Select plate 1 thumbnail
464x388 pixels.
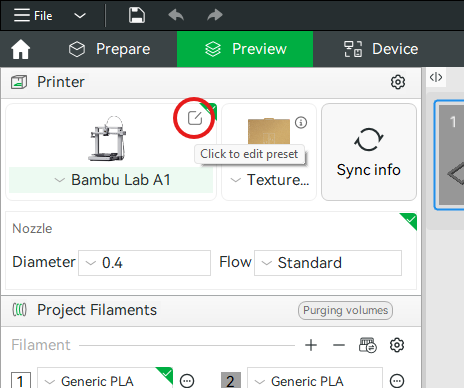pos(450,155)
